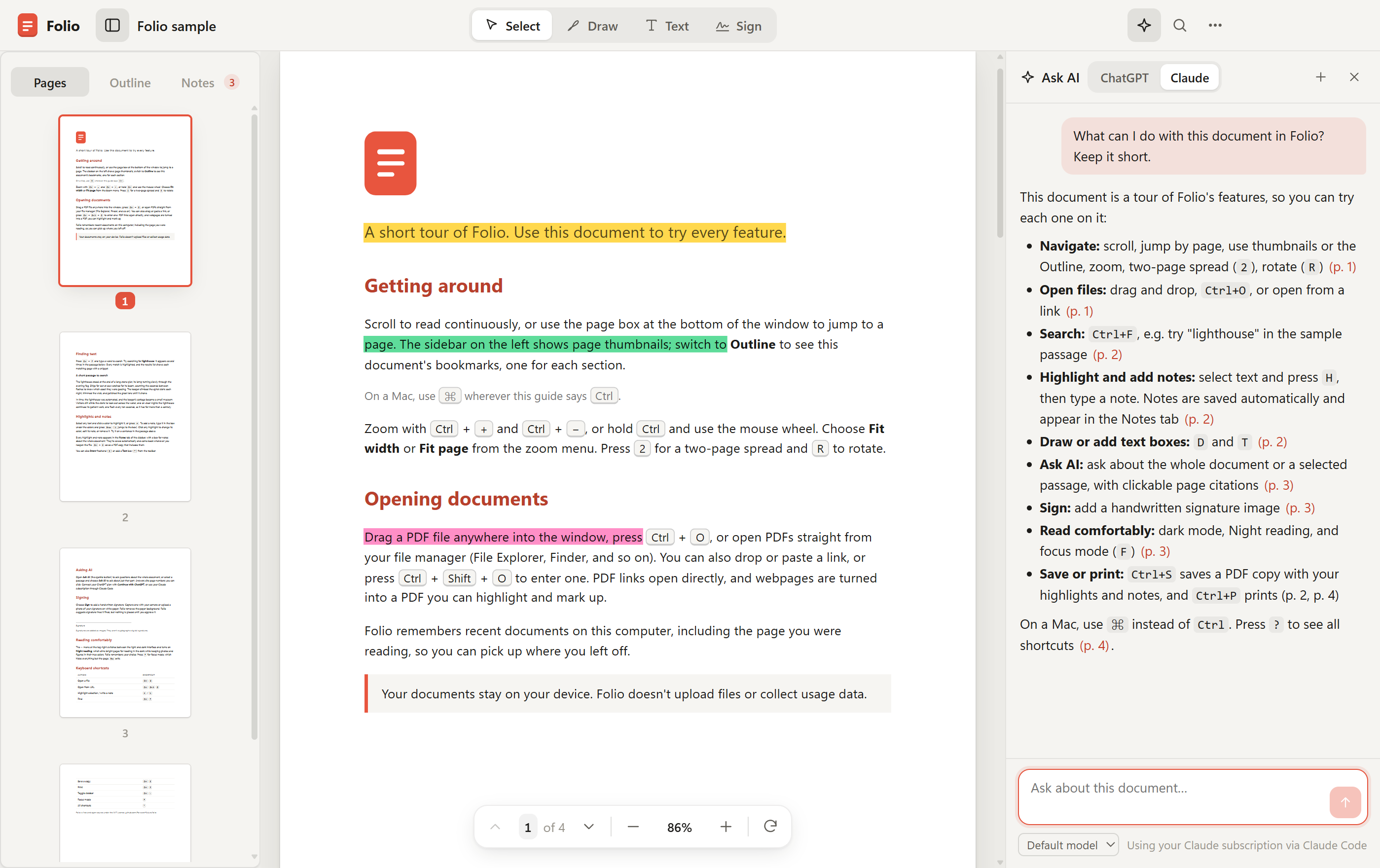Start a new AI chat with plus
The width and height of the screenshot is (1380, 868).
tap(1320, 77)
